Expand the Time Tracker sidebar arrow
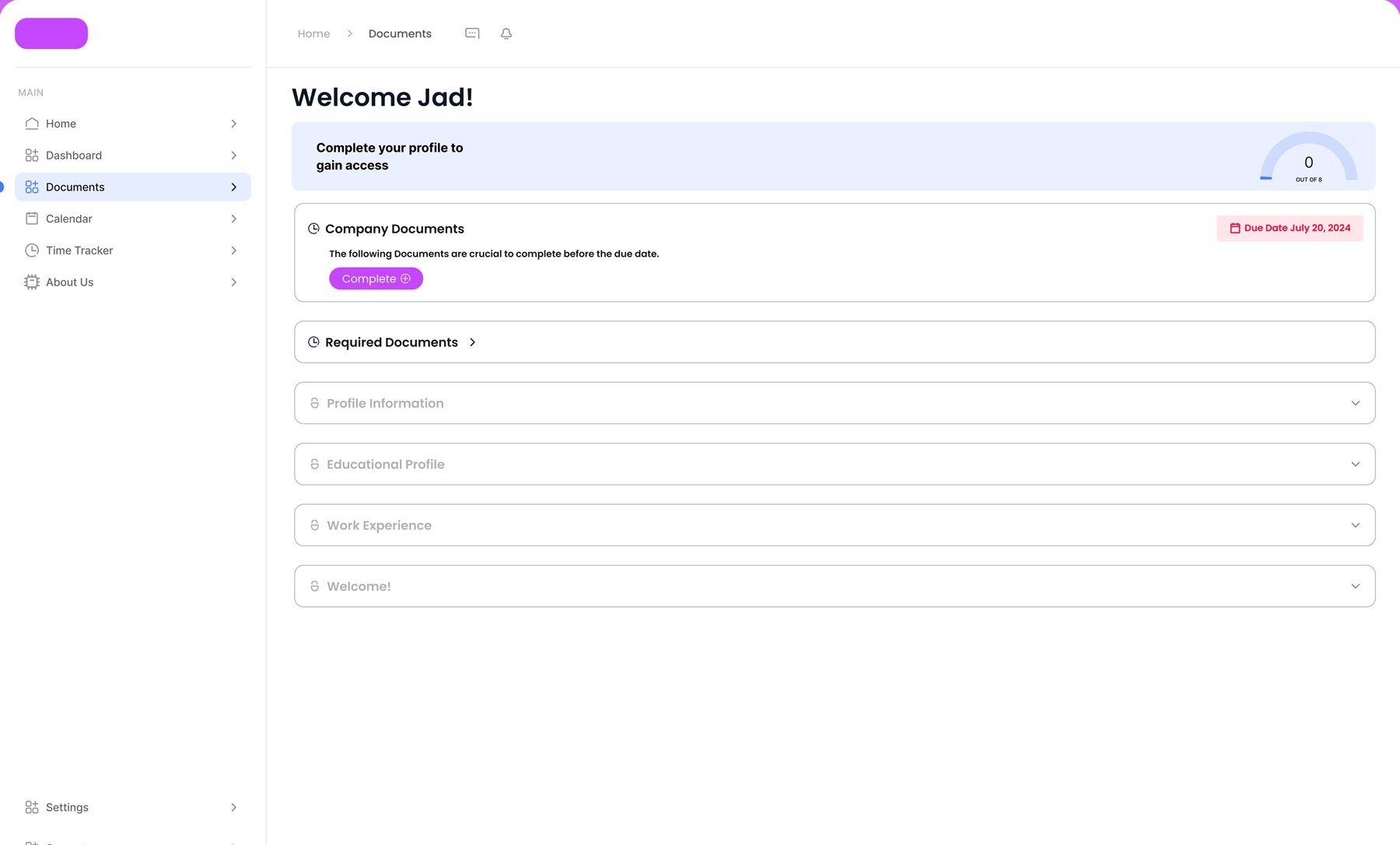Image resolution: width=1400 pixels, height=845 pixels. (x=233, y=251)
